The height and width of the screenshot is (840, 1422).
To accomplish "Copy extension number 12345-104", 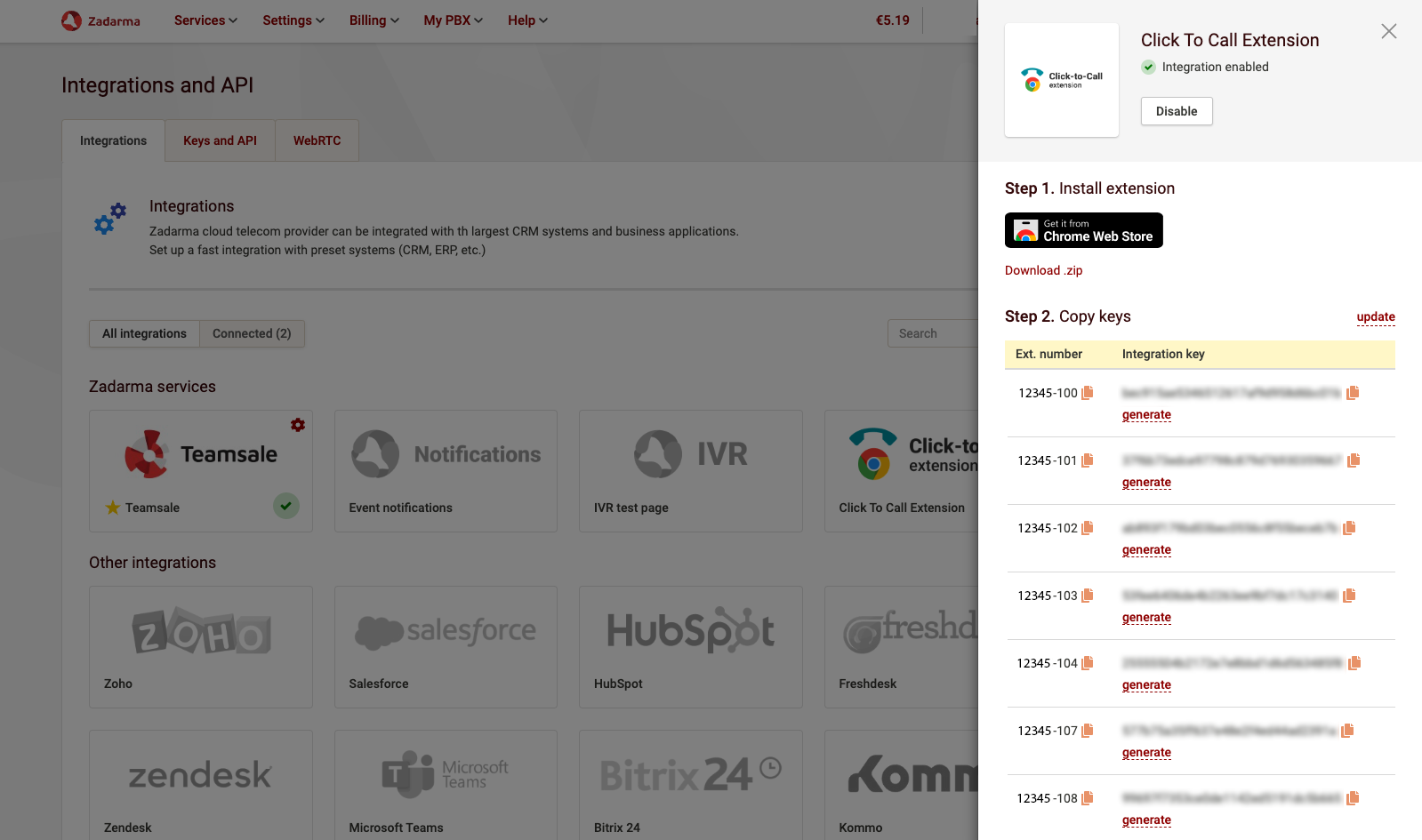I will point(1087,663).
